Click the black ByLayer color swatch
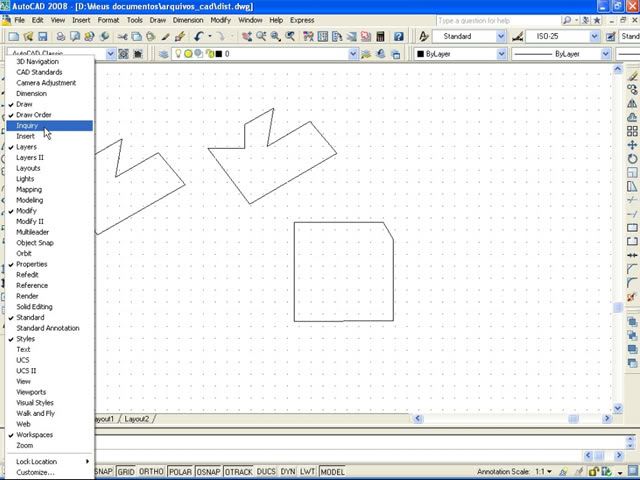Viewport: 640px width, 480px height. (x=420, y=54)
